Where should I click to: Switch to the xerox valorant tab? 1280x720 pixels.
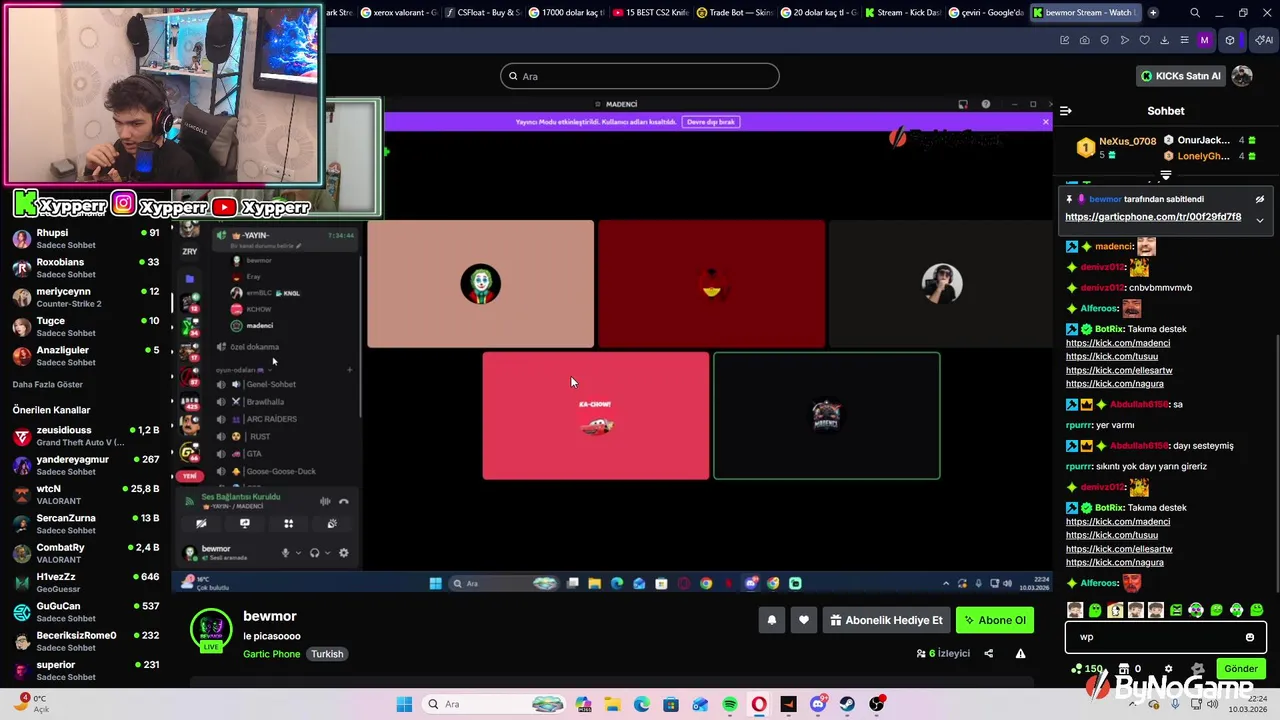[398, 13]
